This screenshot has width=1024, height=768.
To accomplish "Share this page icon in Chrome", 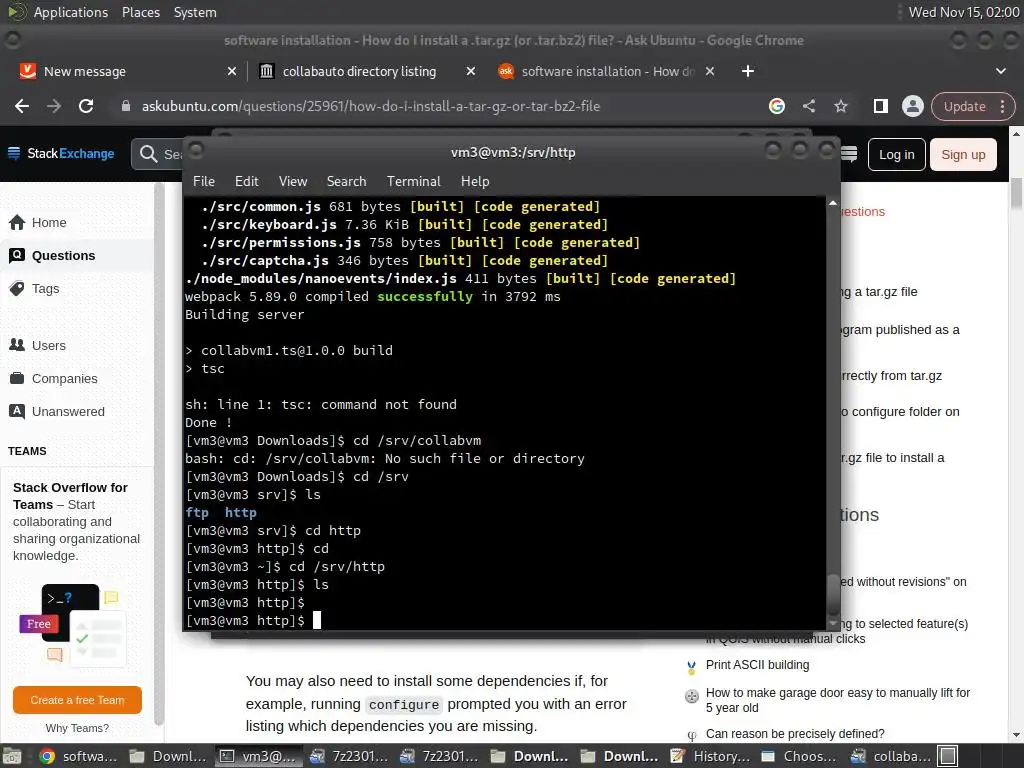I will [x=808, y=106].
